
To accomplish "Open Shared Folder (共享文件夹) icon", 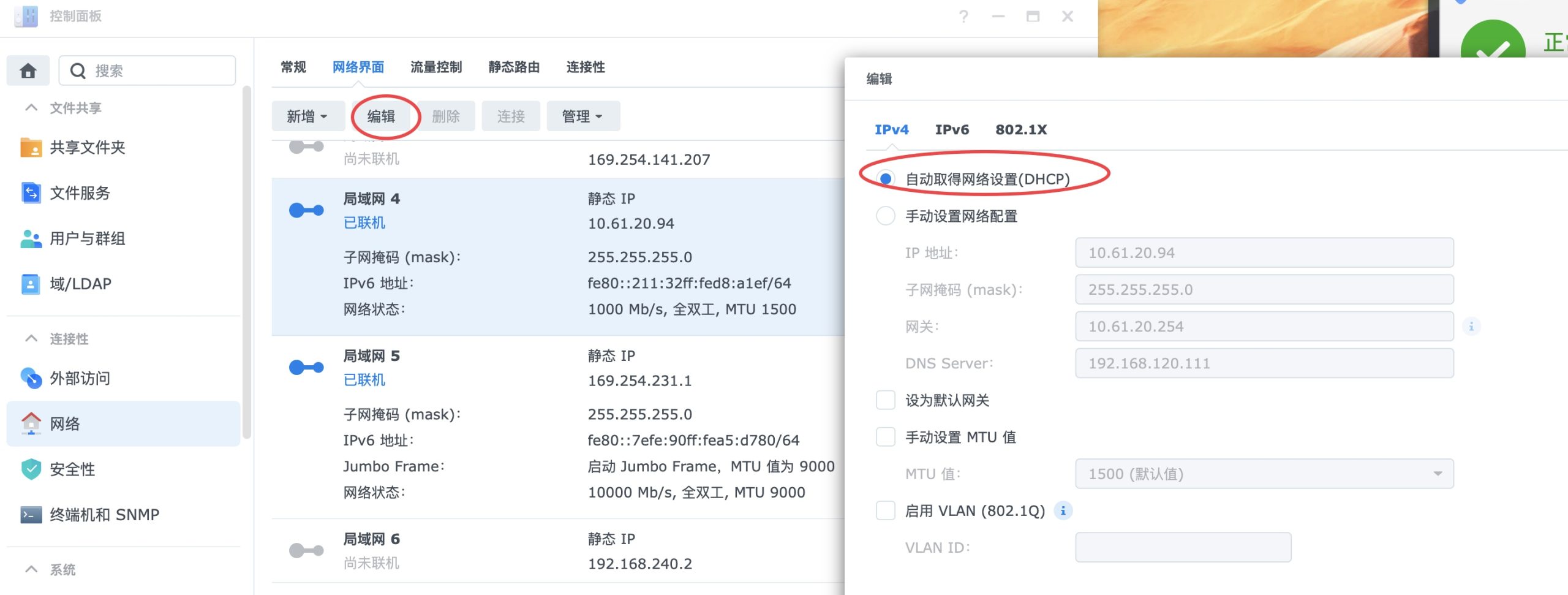I will (x=31, y=148).
